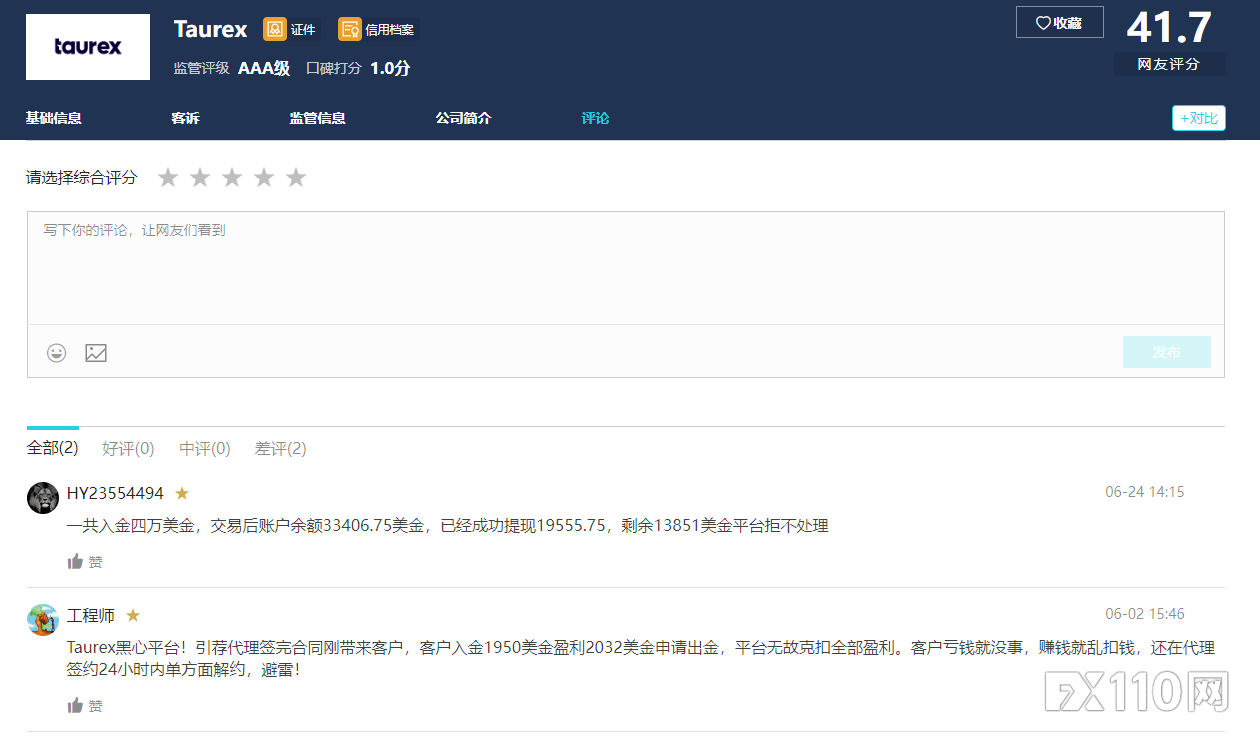Open user HY23554494's name

click(x=115, y=493)
